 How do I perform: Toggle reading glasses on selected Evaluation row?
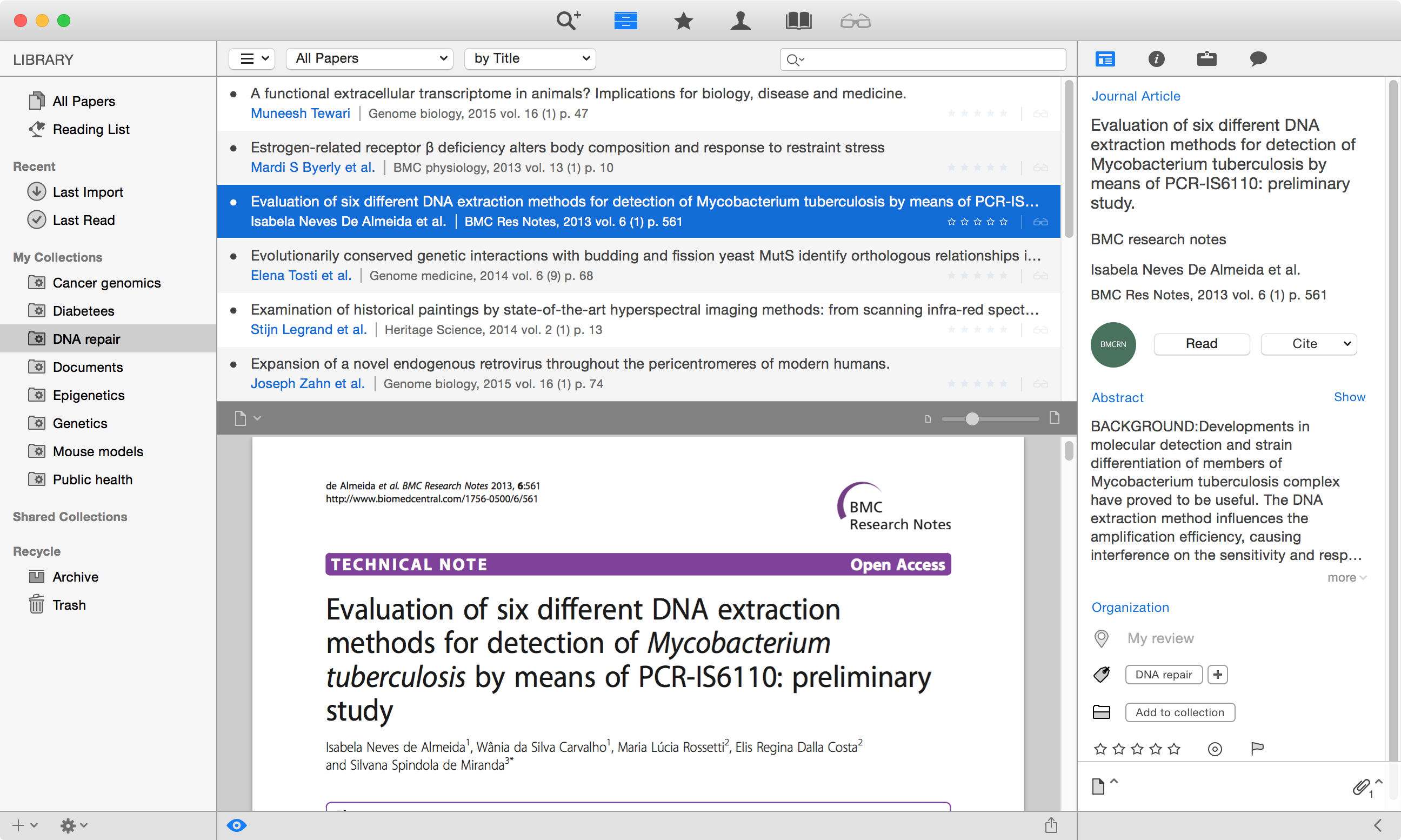[x=1040, y=222]
